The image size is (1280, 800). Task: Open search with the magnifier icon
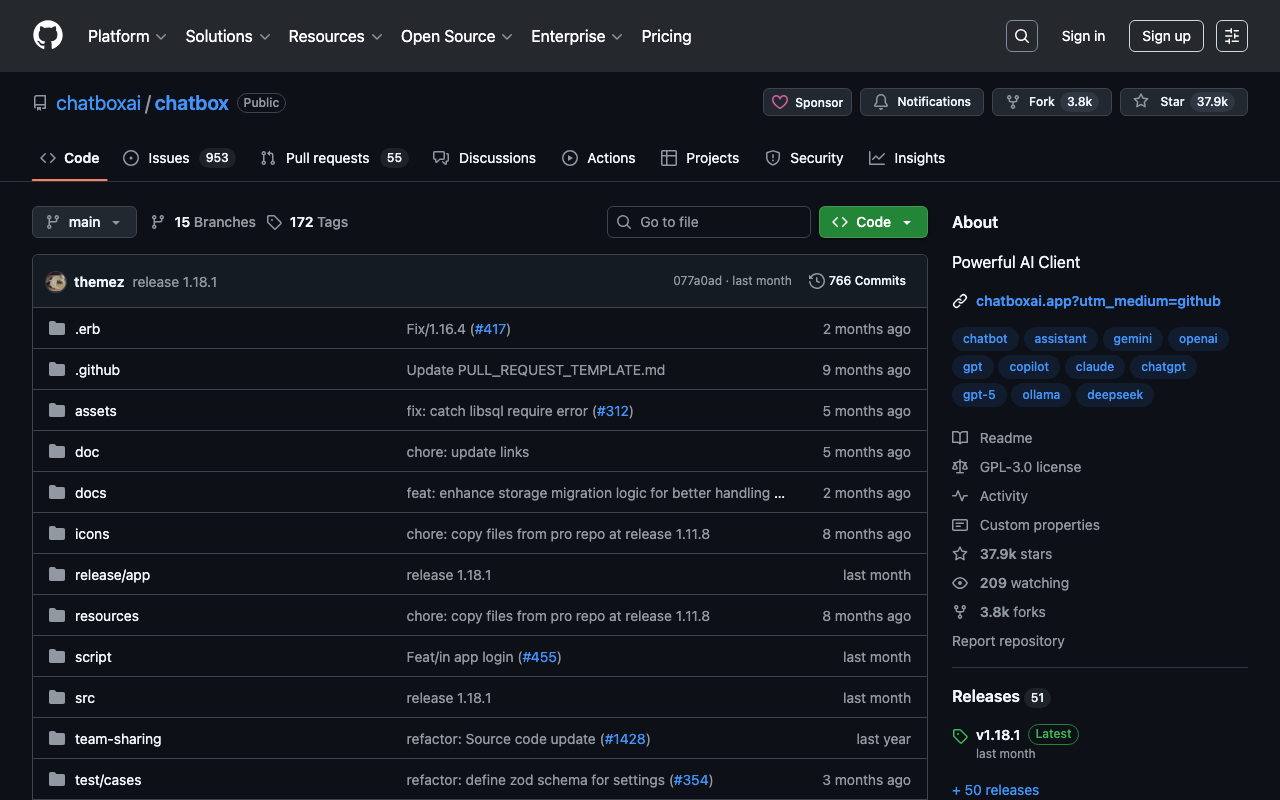[x=1021, y=36]
